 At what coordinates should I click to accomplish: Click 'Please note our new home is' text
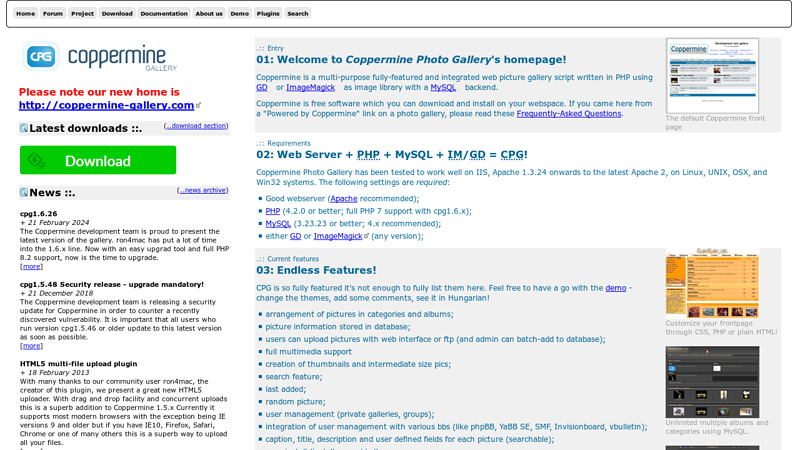pyautogui.click(x=99, y=92)
